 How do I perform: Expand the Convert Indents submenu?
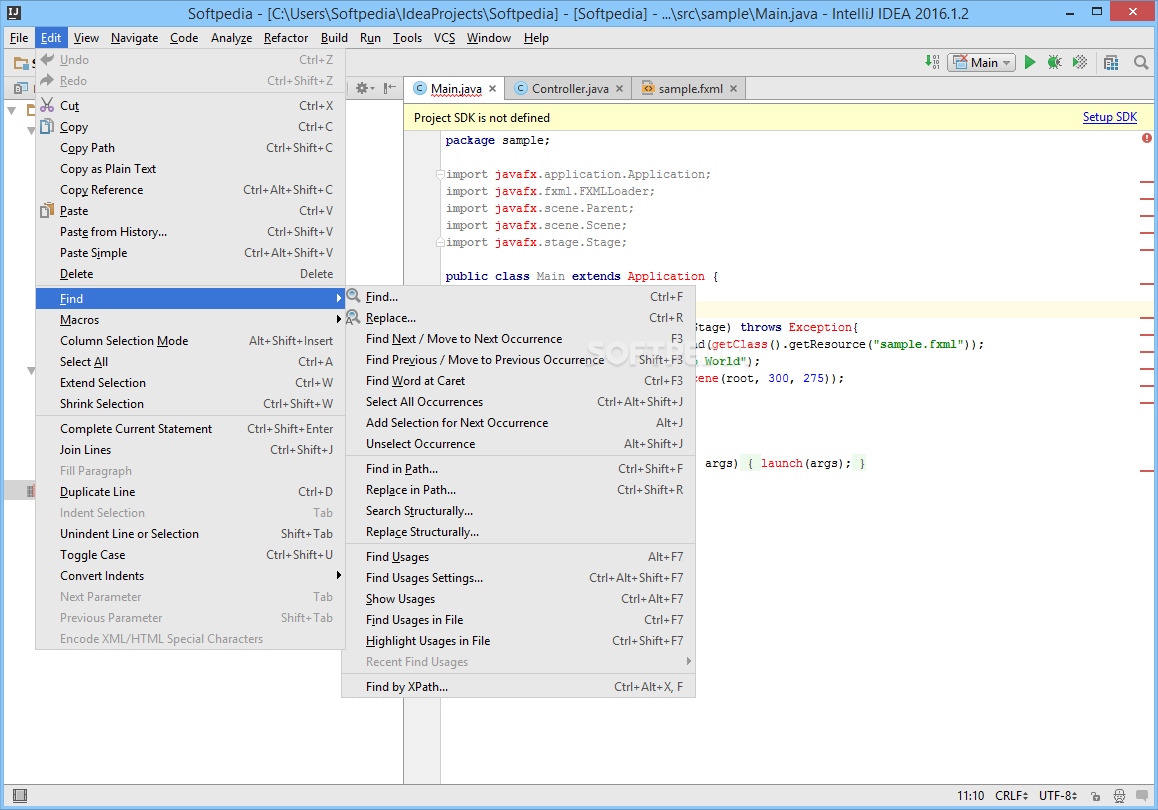coord(191,576)
